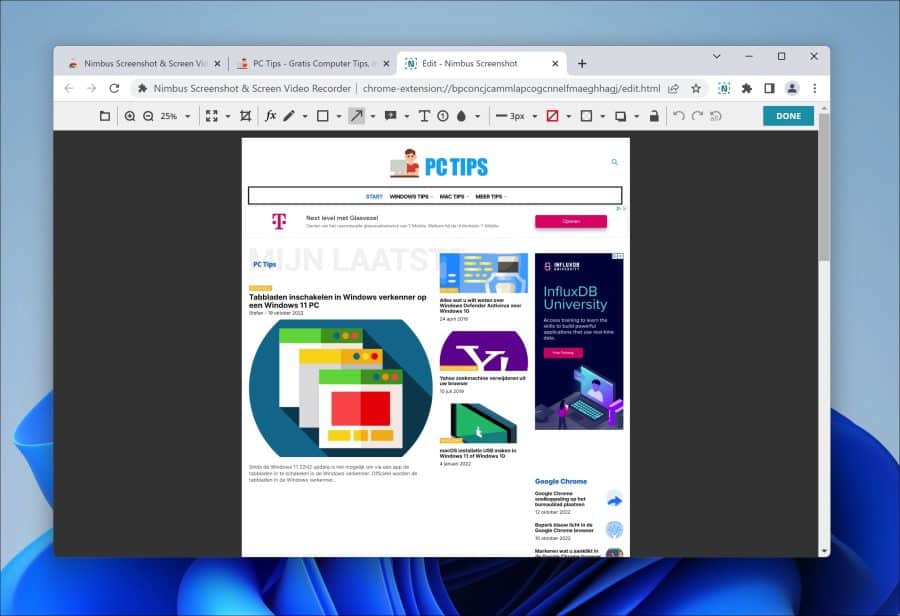Click the Undo arrow

click(678, 116)
